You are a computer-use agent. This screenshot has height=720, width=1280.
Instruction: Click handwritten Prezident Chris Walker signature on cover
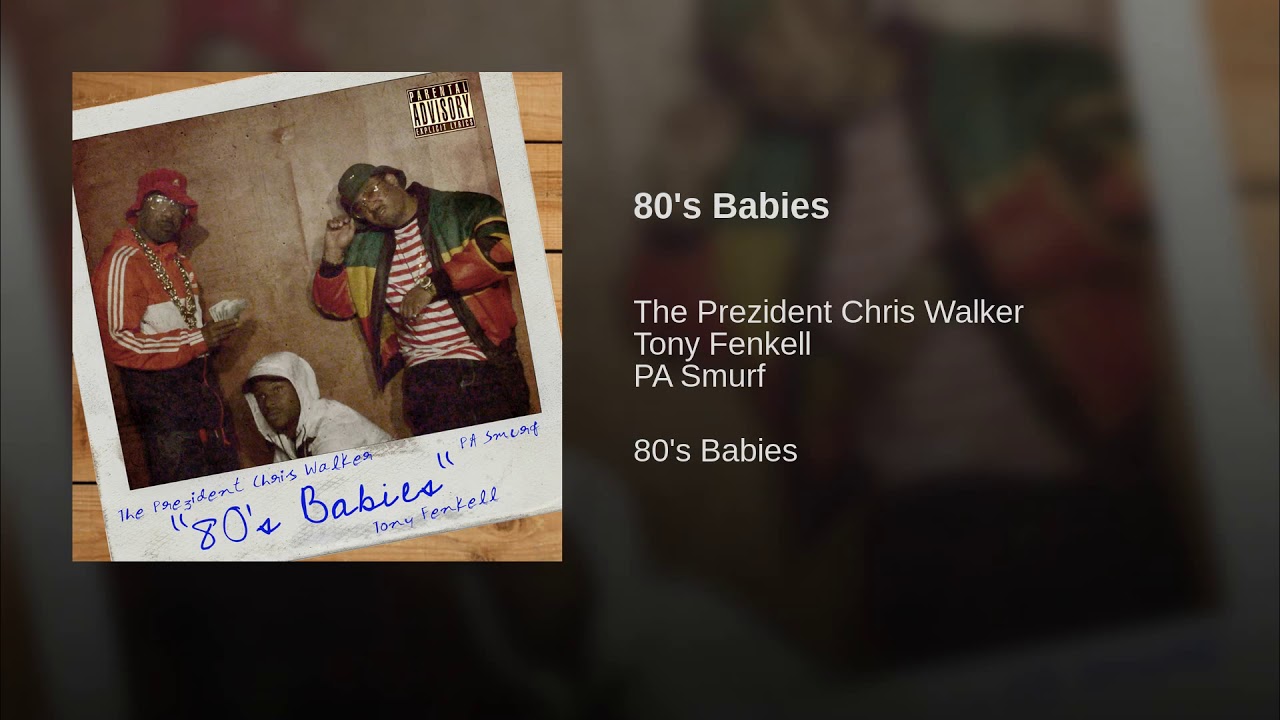coord(243,486)
